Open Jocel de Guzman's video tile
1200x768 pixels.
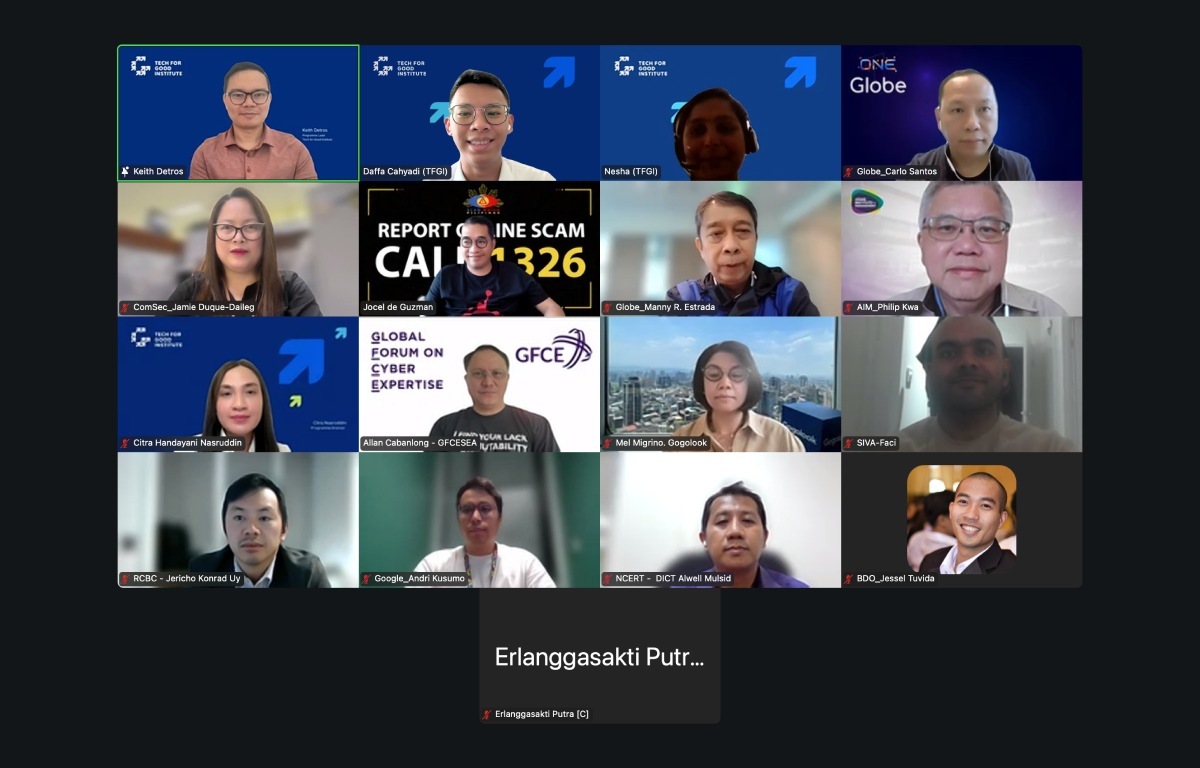click(x=480, y=249)
